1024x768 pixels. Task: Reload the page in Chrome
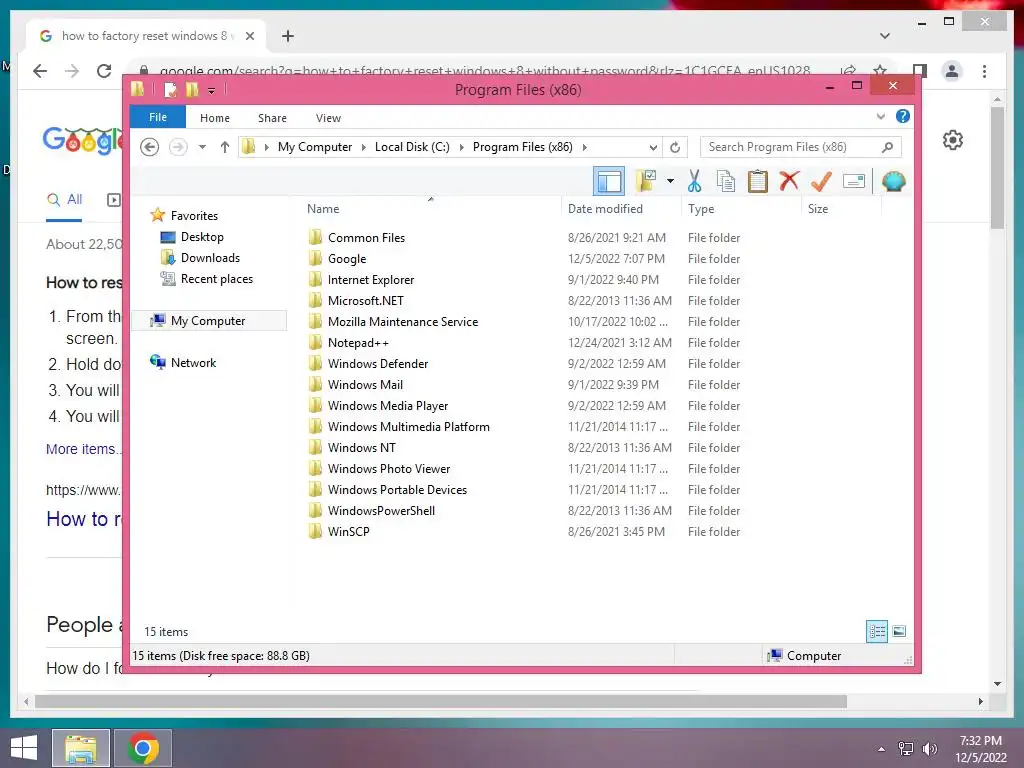[x=104, y=71]
